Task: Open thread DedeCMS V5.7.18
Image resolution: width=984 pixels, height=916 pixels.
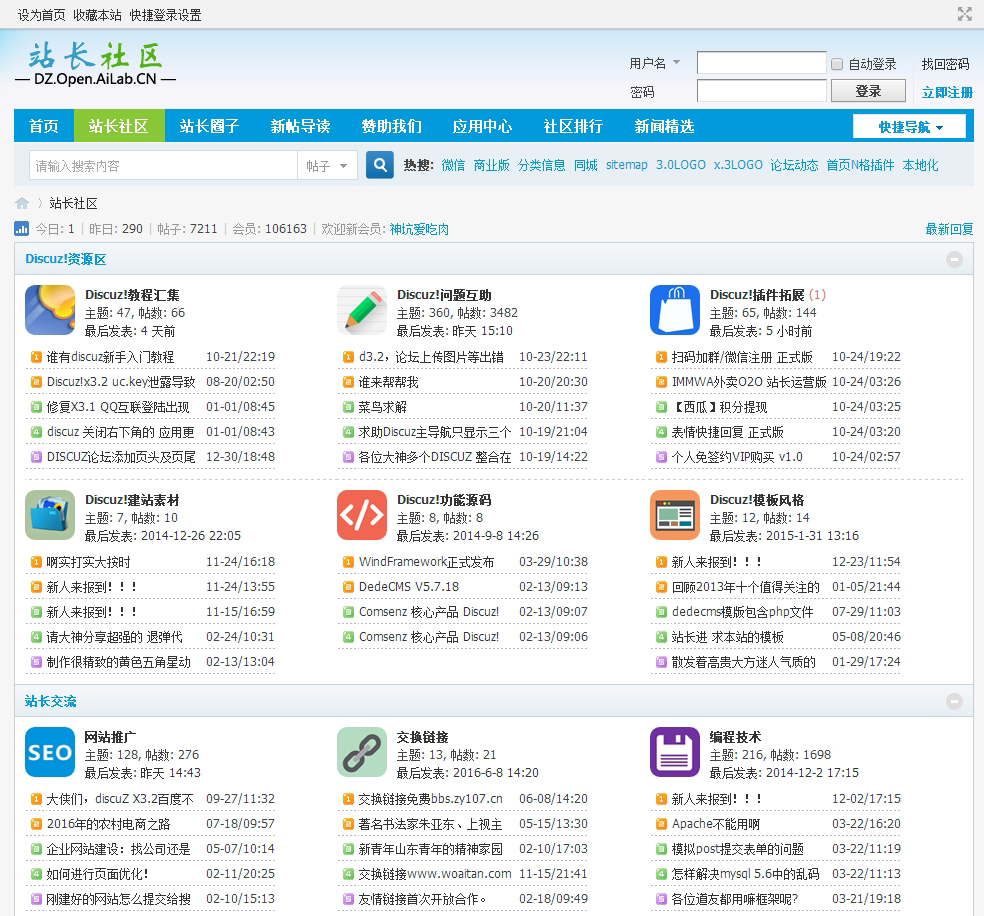Action: tap(409, 587)
